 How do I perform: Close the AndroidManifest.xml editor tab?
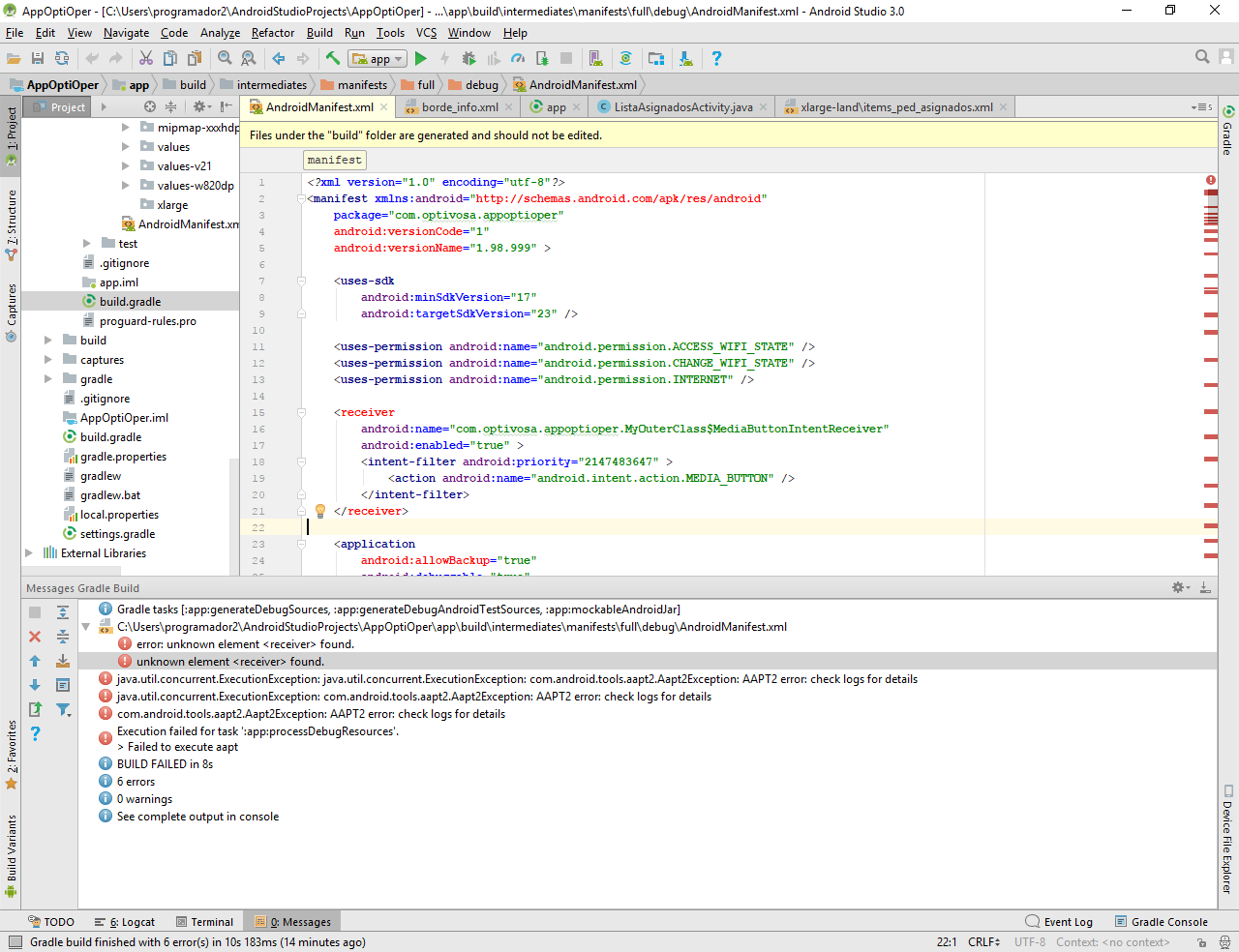pyautogui.click(x=383, y=106)
